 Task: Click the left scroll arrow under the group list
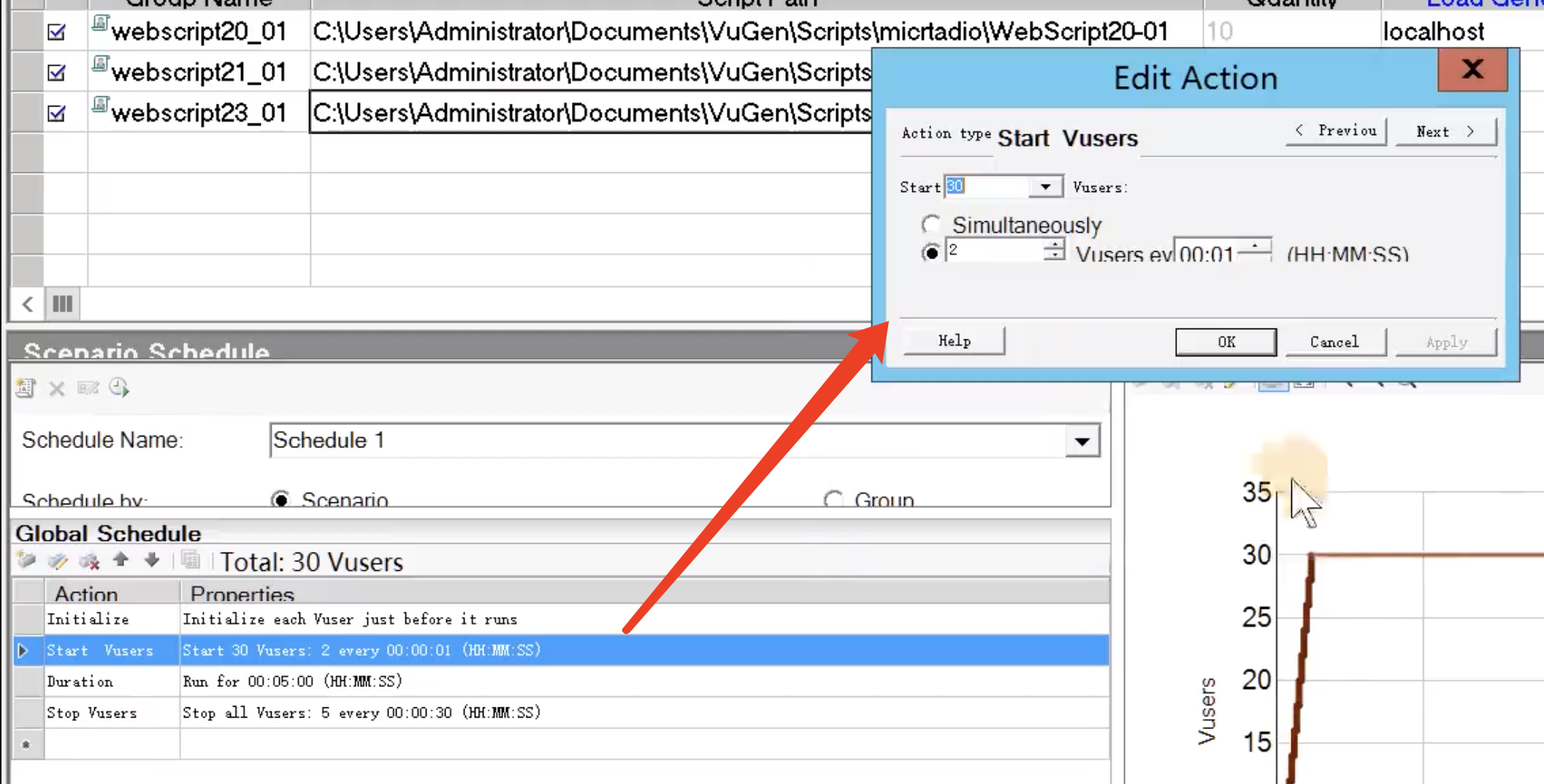[28, 304]
